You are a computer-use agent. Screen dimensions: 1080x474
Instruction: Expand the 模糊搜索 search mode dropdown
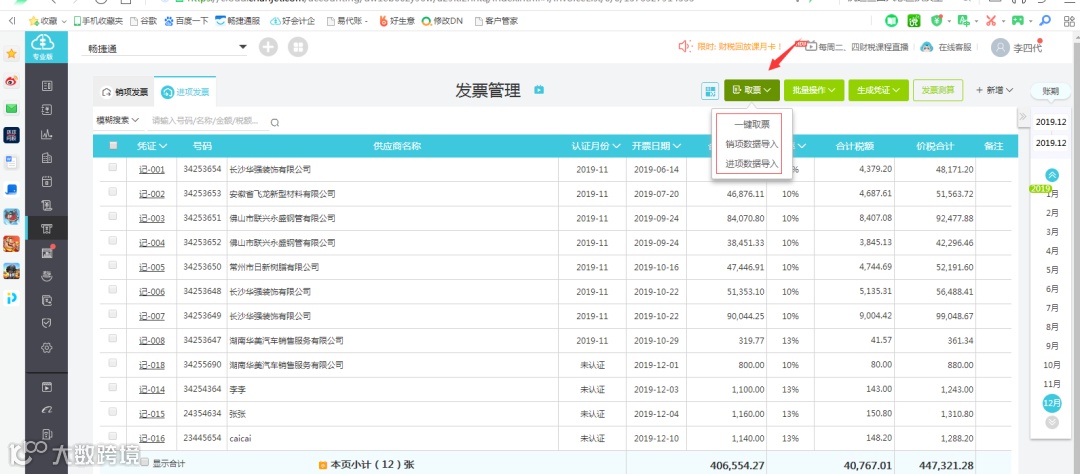coord(118,121)
